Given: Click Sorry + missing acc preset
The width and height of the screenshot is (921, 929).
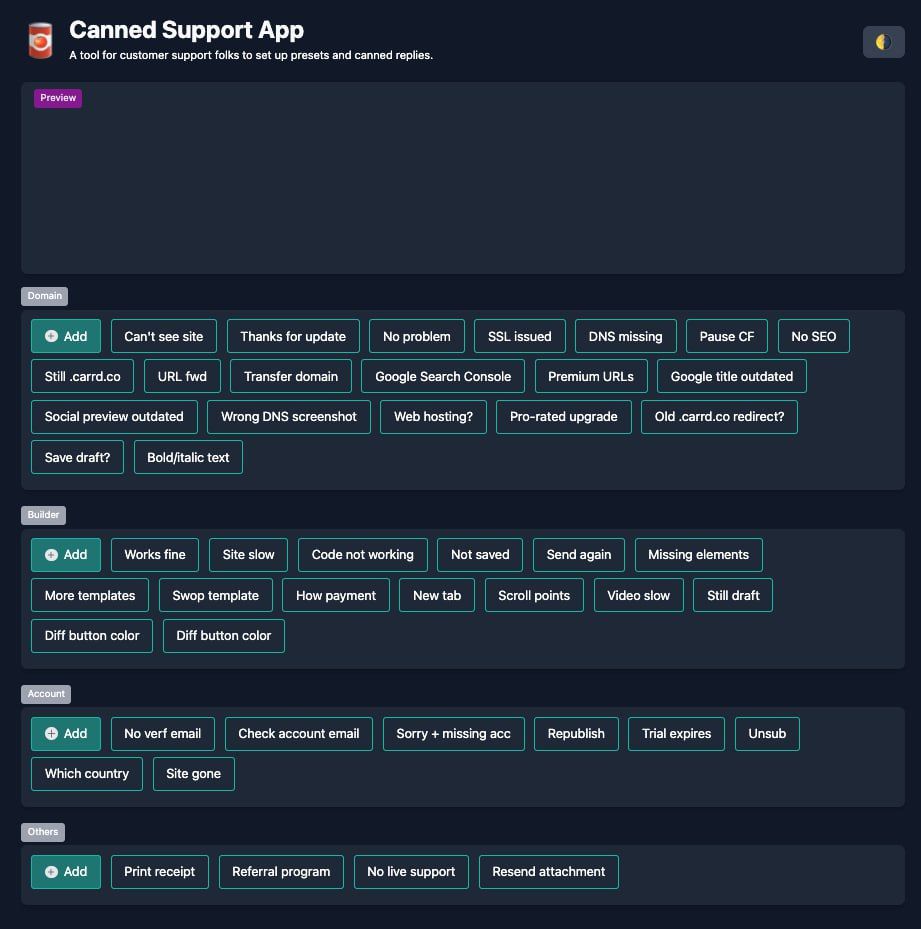Looking at the screenshot, I should pyautogui.click(x=453, y=733).
